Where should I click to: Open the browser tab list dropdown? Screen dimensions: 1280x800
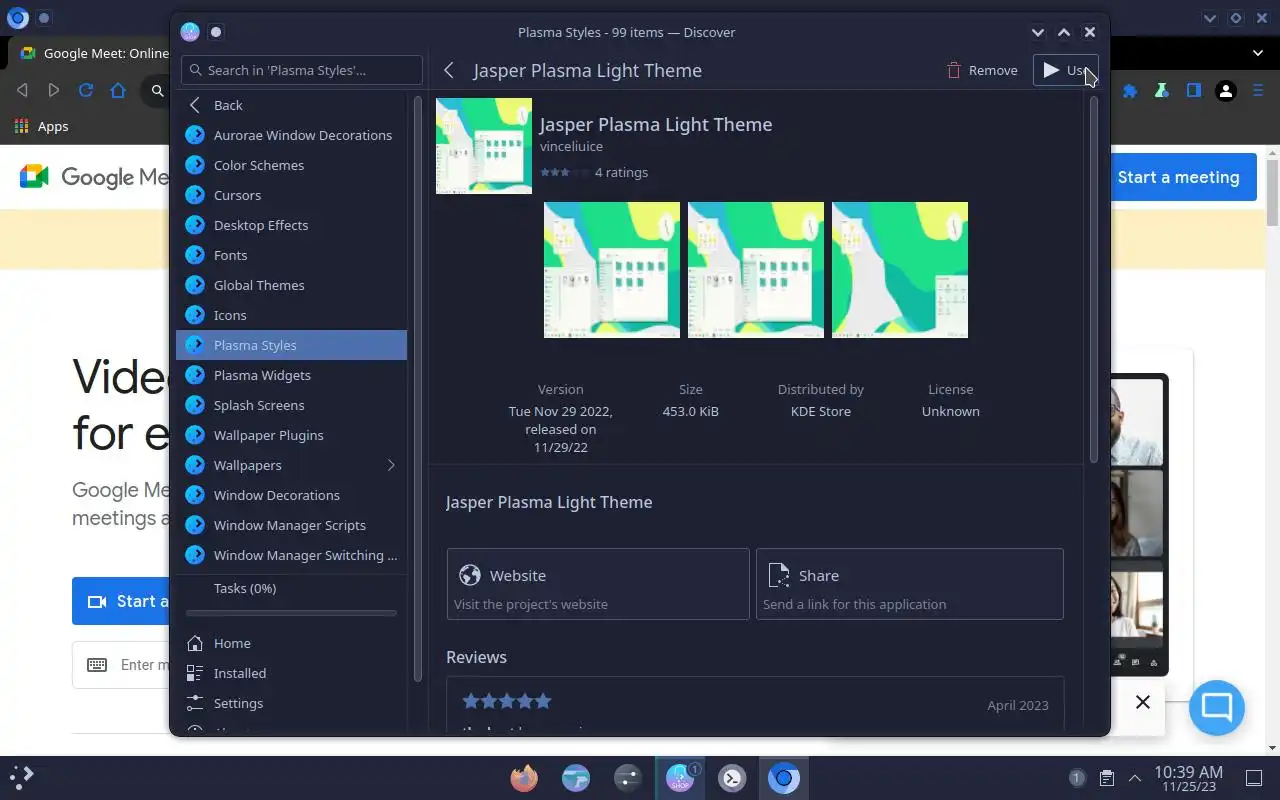(x=1258, y=53)
